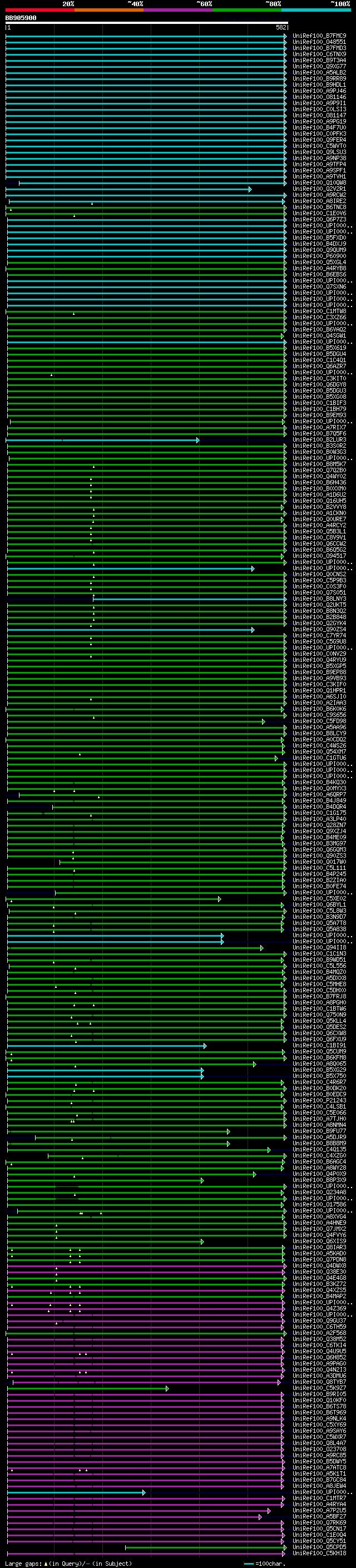This screenshot has width=356, height=1568.
Task: Click the UniRef100_A9NP38 label
Action: tap(319, 159)
